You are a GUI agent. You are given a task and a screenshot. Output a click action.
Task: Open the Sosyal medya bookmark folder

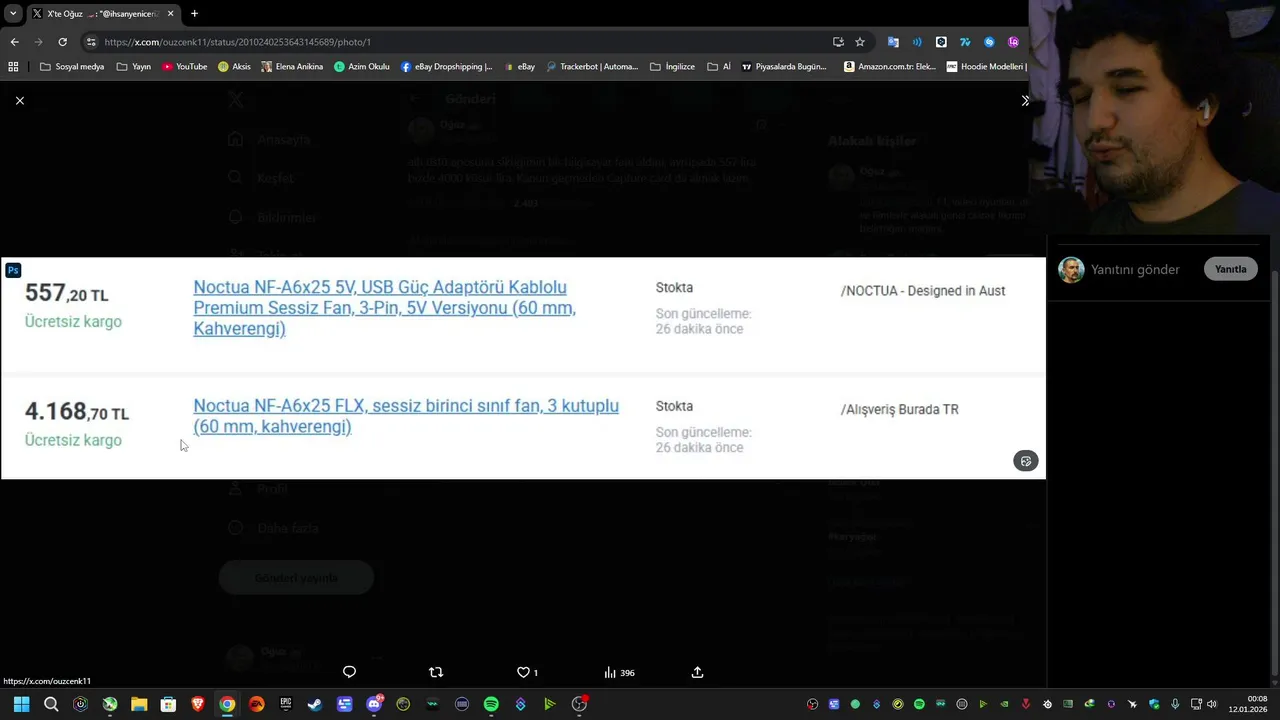tap(72, 66)
